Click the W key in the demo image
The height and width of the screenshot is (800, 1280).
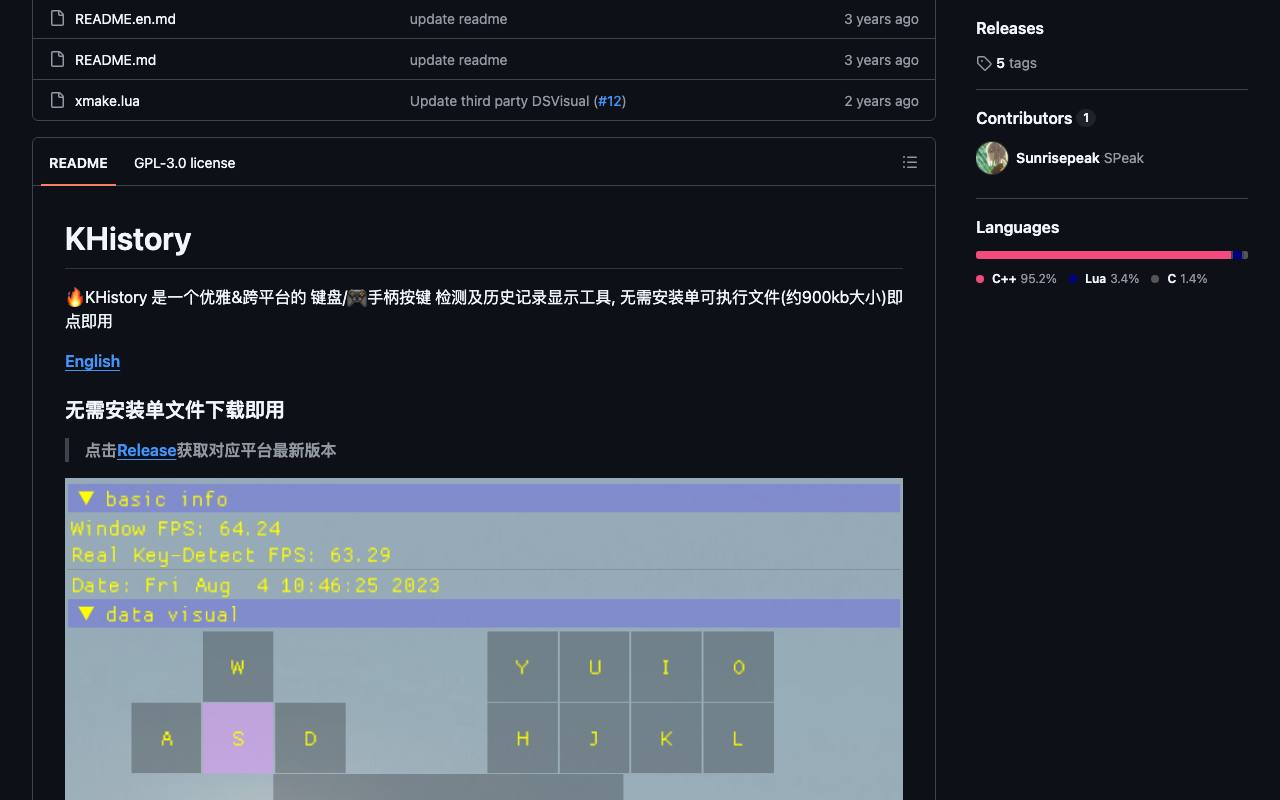[238, 667]
